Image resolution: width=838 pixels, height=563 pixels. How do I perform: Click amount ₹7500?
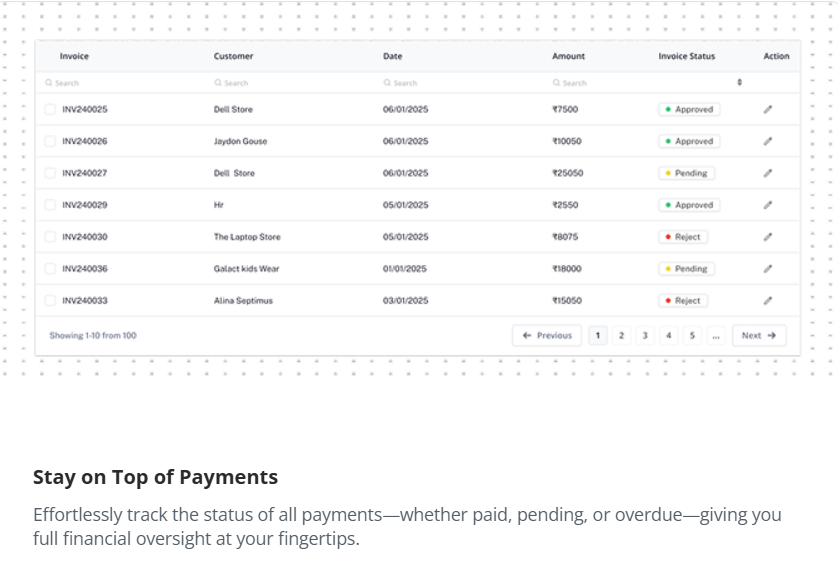[565, 109]
